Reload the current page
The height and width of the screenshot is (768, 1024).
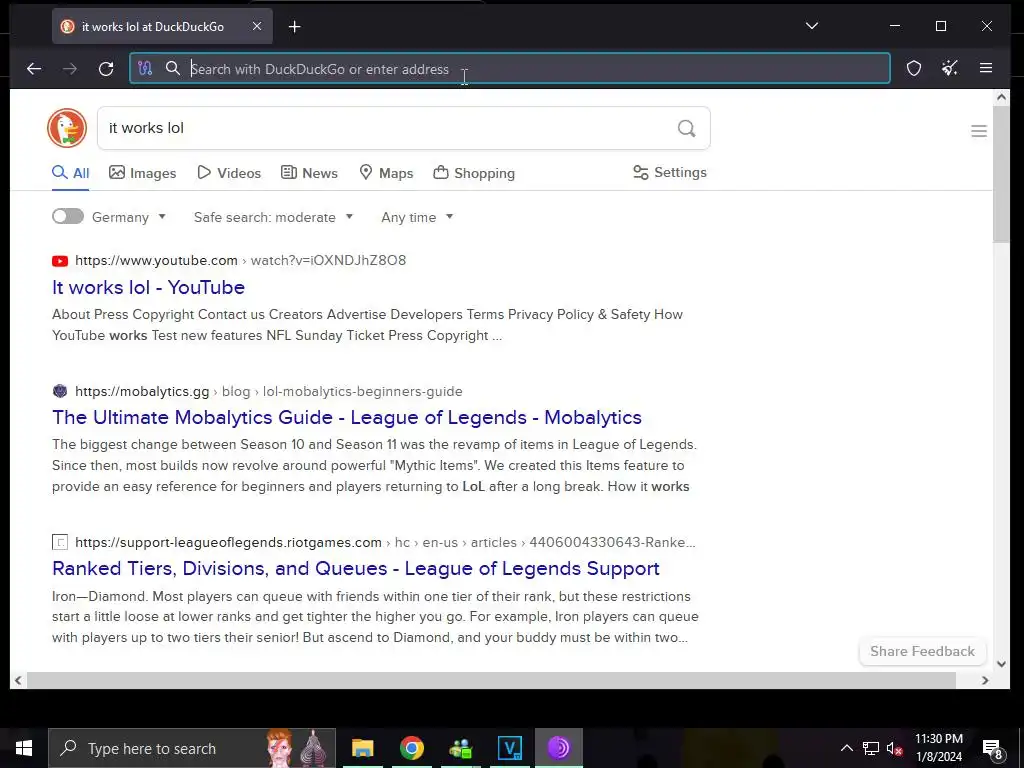106,69
